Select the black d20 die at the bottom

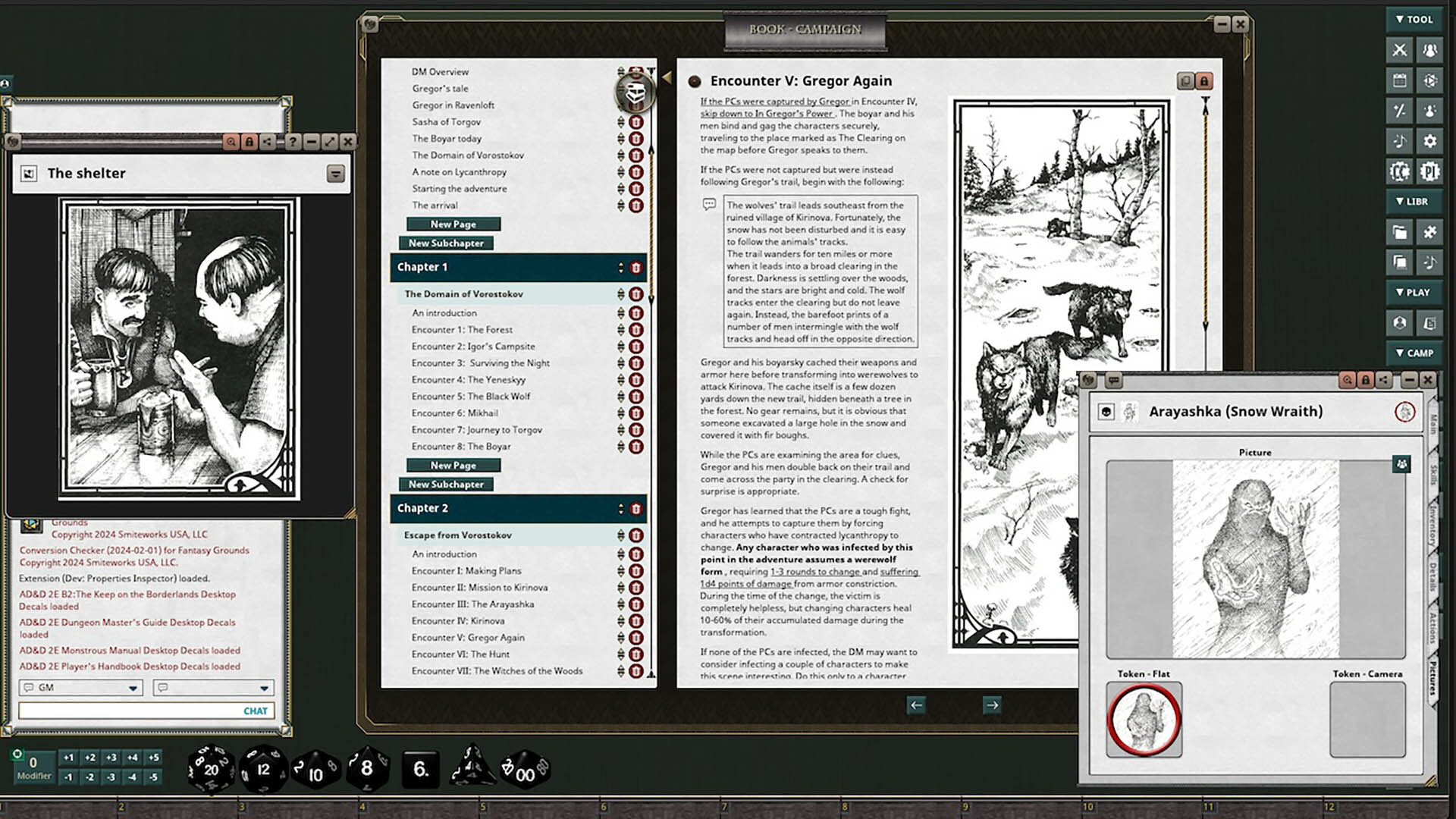211,767
